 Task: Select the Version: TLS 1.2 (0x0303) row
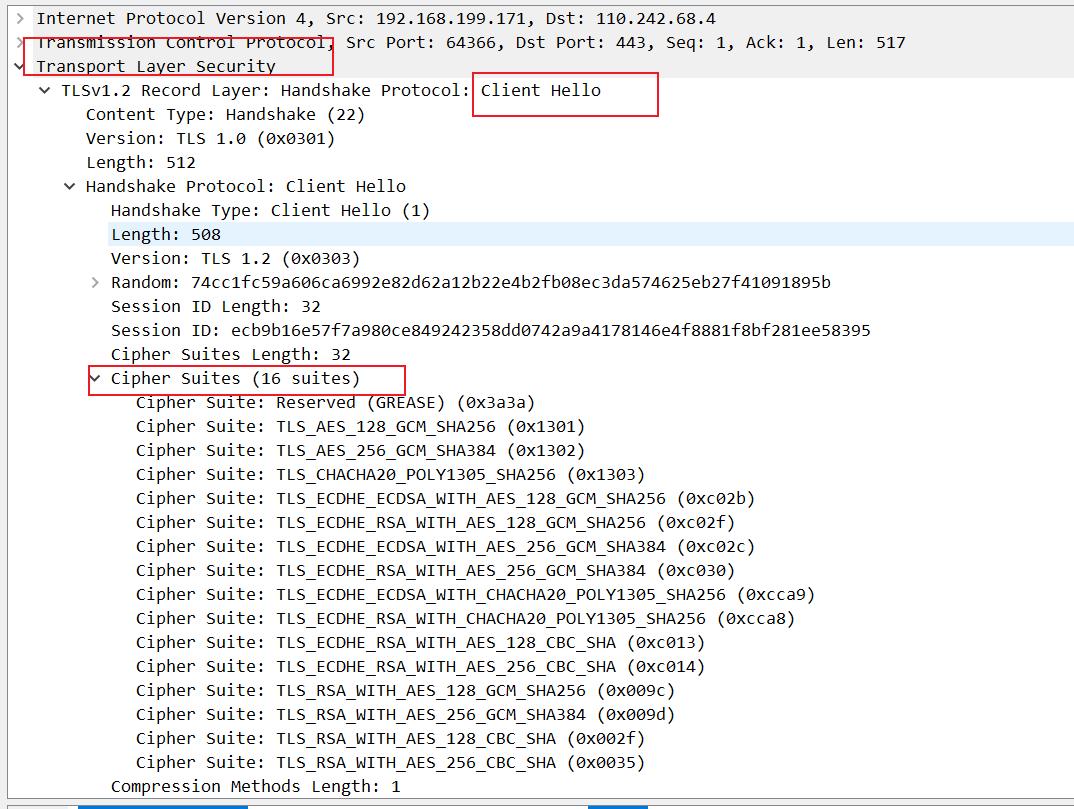tap(235, 258)
